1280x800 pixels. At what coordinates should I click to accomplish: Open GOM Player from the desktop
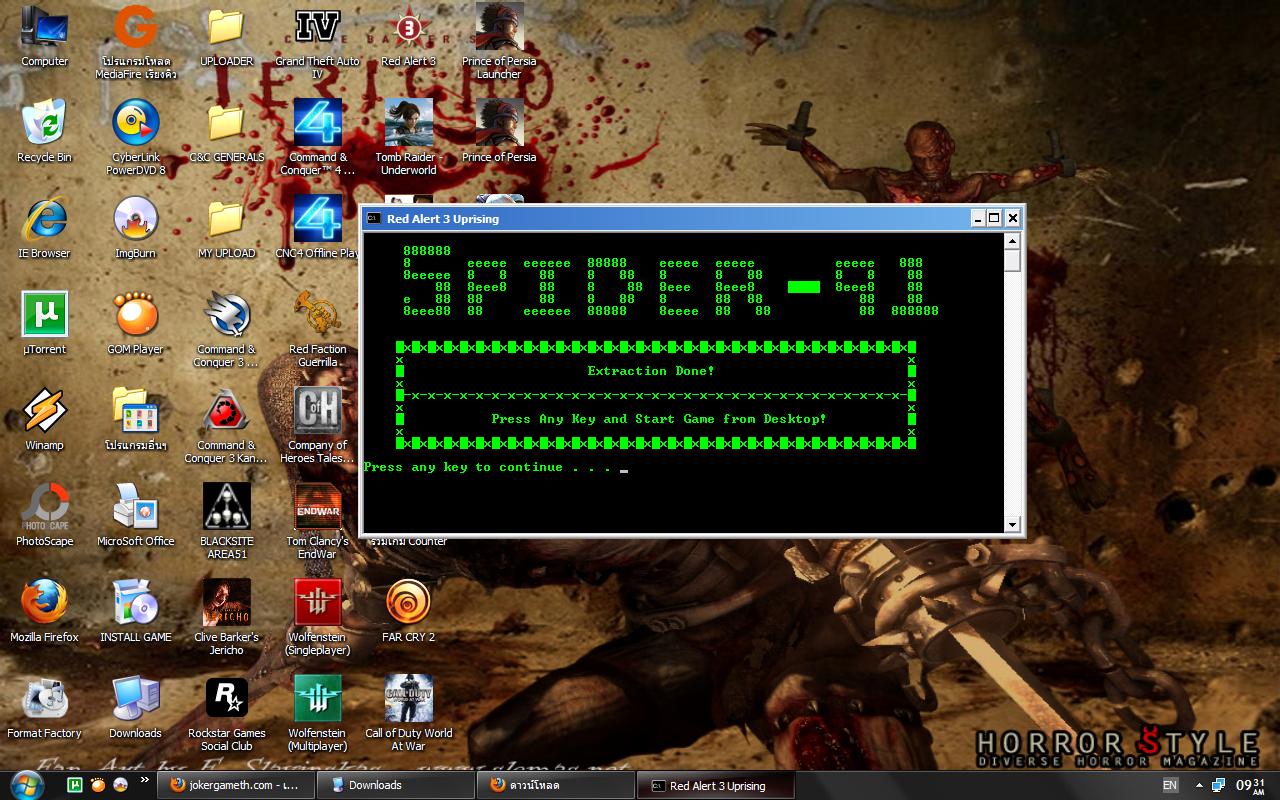[x=136, y=323]
